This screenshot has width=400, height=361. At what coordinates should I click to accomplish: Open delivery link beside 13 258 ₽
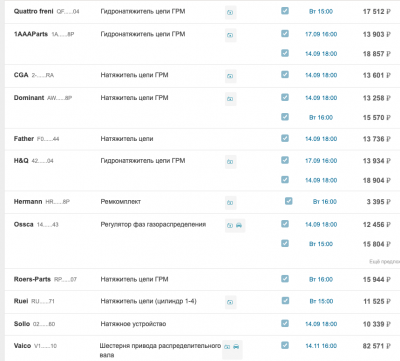321,98
